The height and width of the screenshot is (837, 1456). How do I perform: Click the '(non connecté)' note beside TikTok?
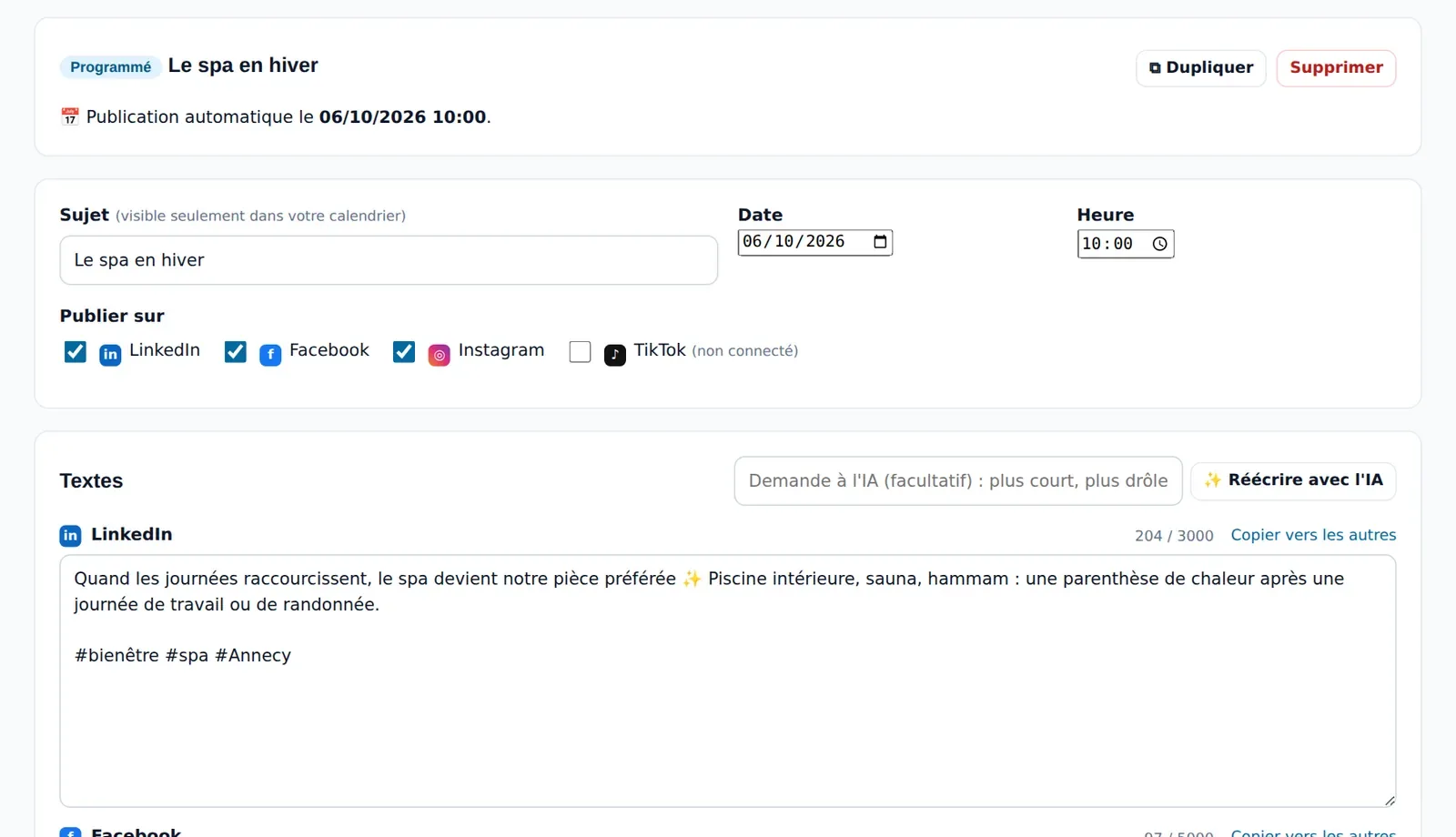[744, 351]
